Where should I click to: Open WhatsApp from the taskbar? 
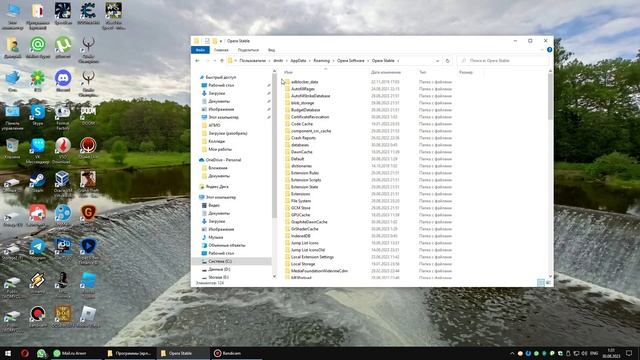[x=41, y=353]
